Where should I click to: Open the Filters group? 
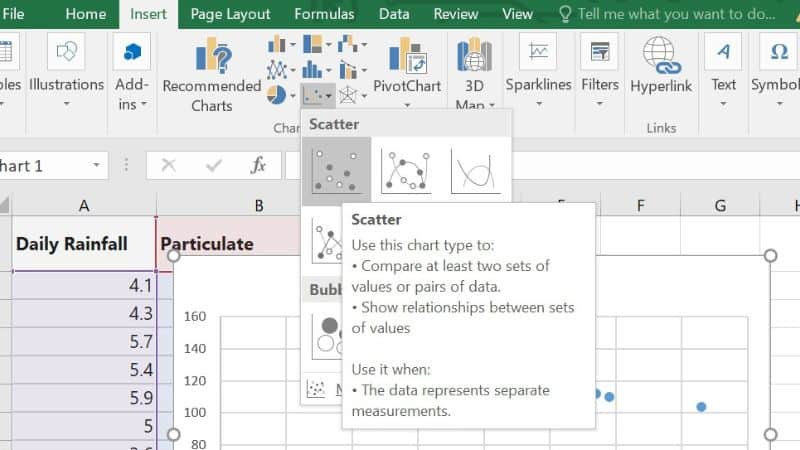pyautogui.click(x=599, y=69)
